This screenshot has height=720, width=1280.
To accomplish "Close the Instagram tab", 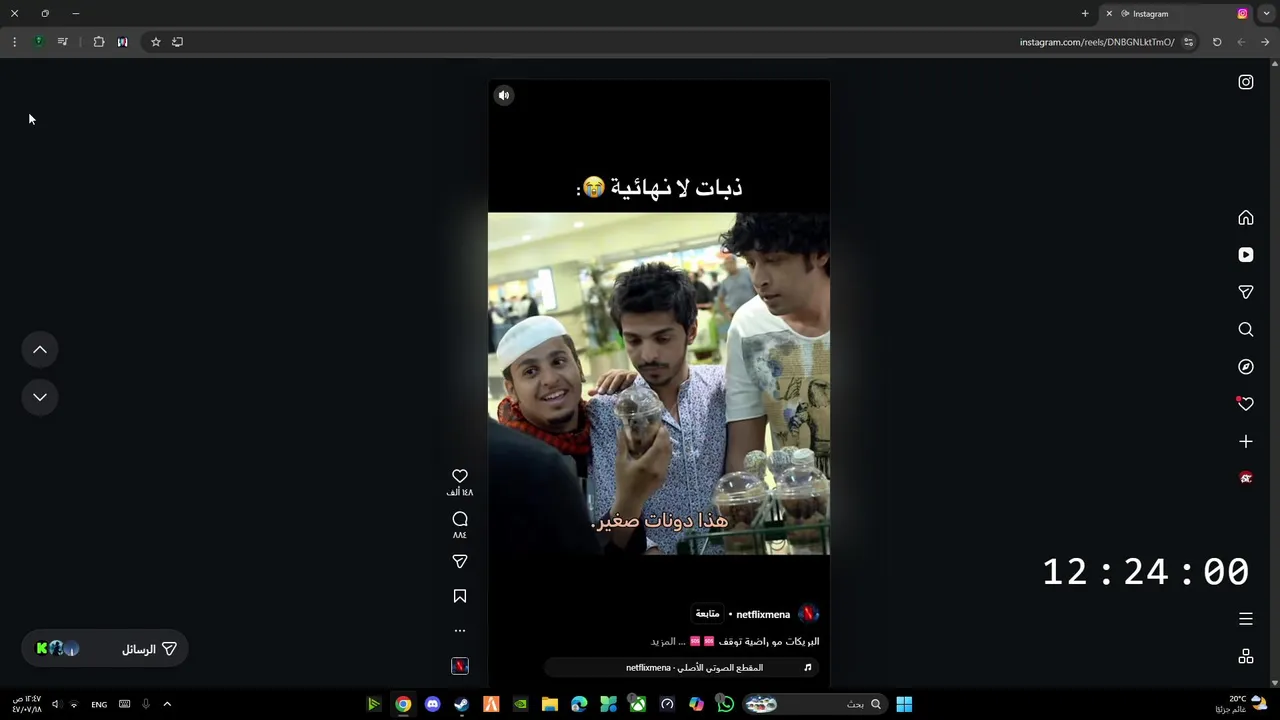I will tap(1109, 14).
